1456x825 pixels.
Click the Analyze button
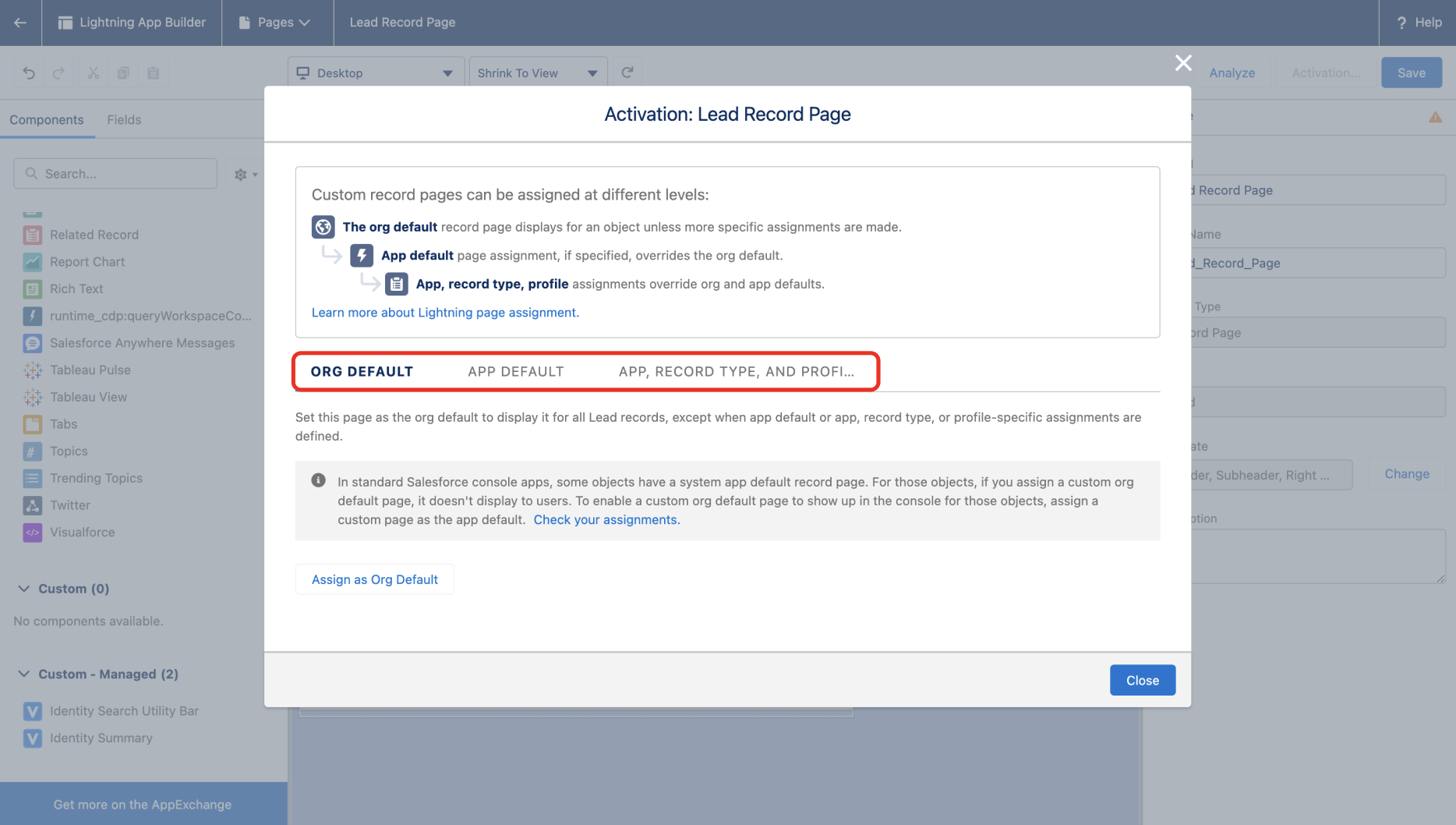pos(1232,73)
